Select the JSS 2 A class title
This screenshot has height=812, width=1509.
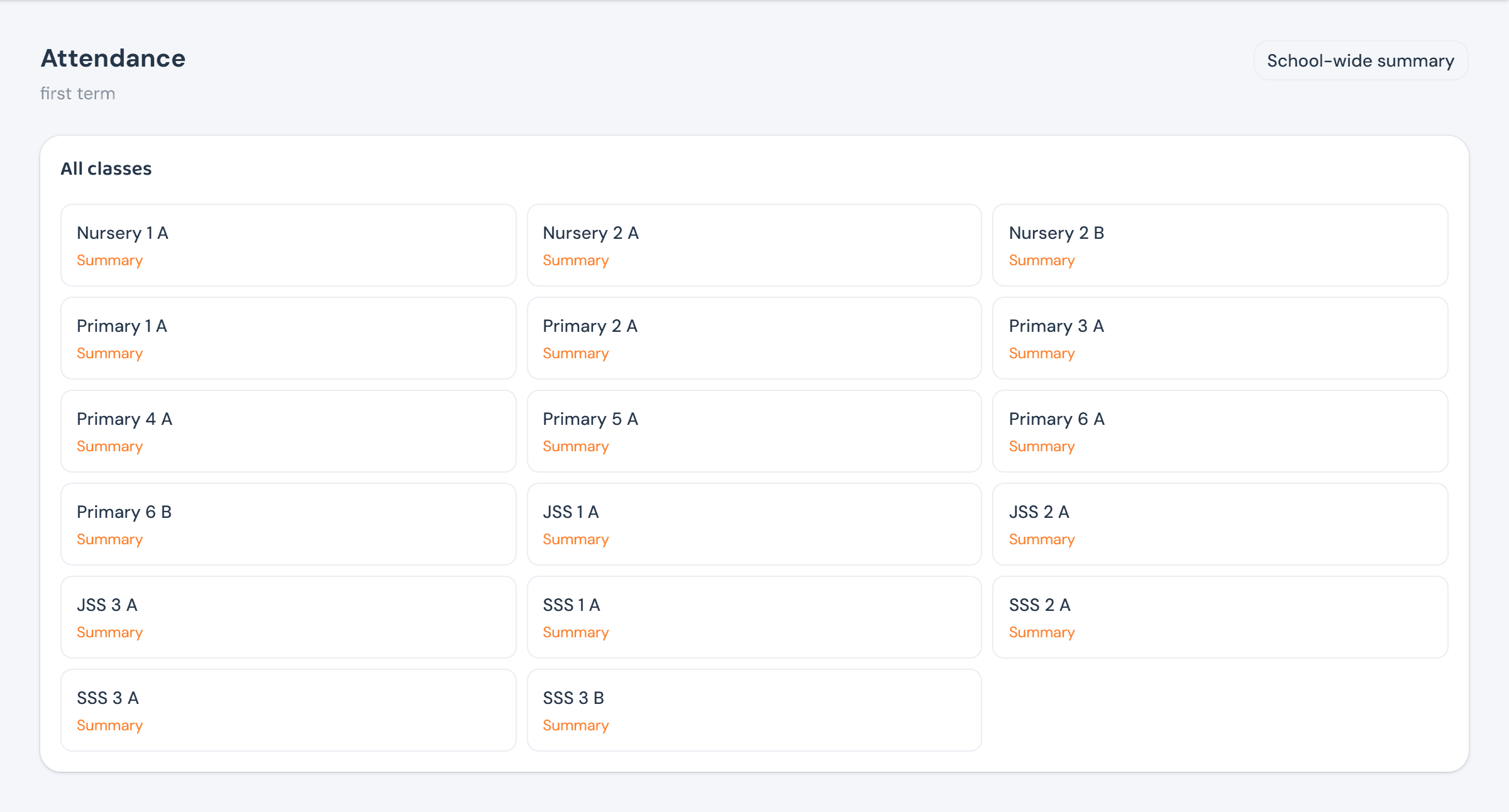[1039, 512]
